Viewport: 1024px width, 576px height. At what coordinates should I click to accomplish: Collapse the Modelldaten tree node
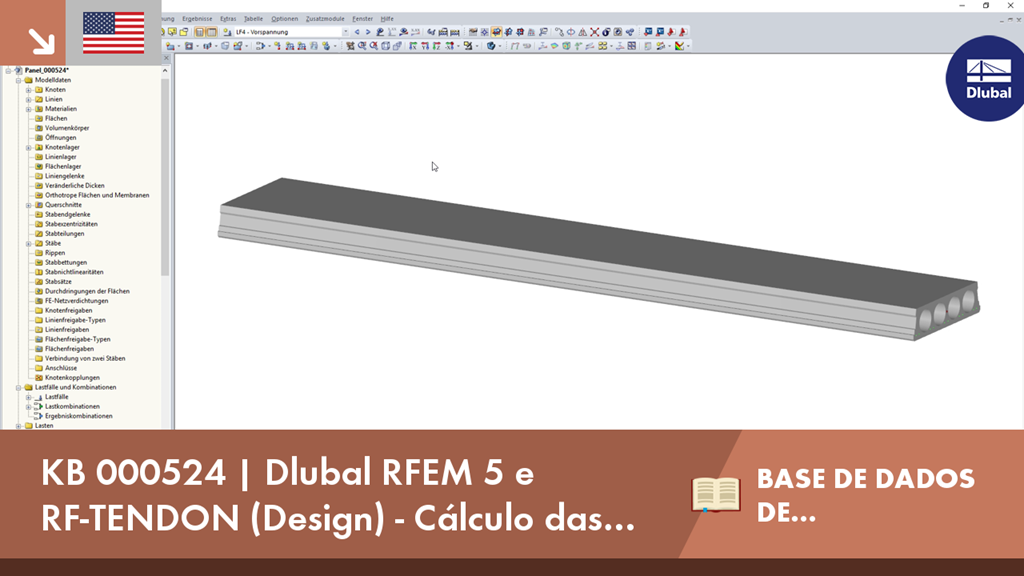tap(19, 80)
